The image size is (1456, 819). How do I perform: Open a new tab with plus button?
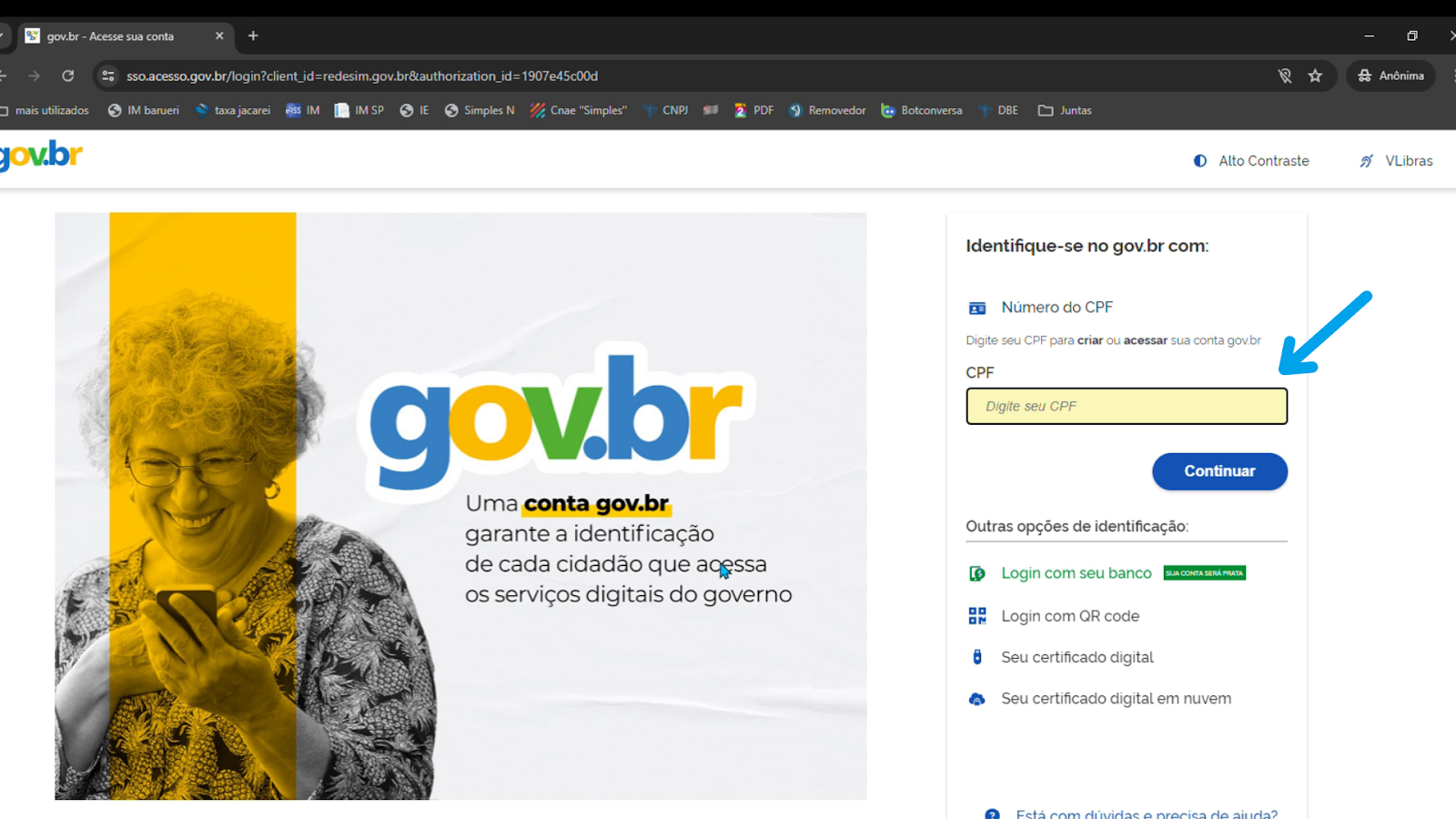(253, 35)
